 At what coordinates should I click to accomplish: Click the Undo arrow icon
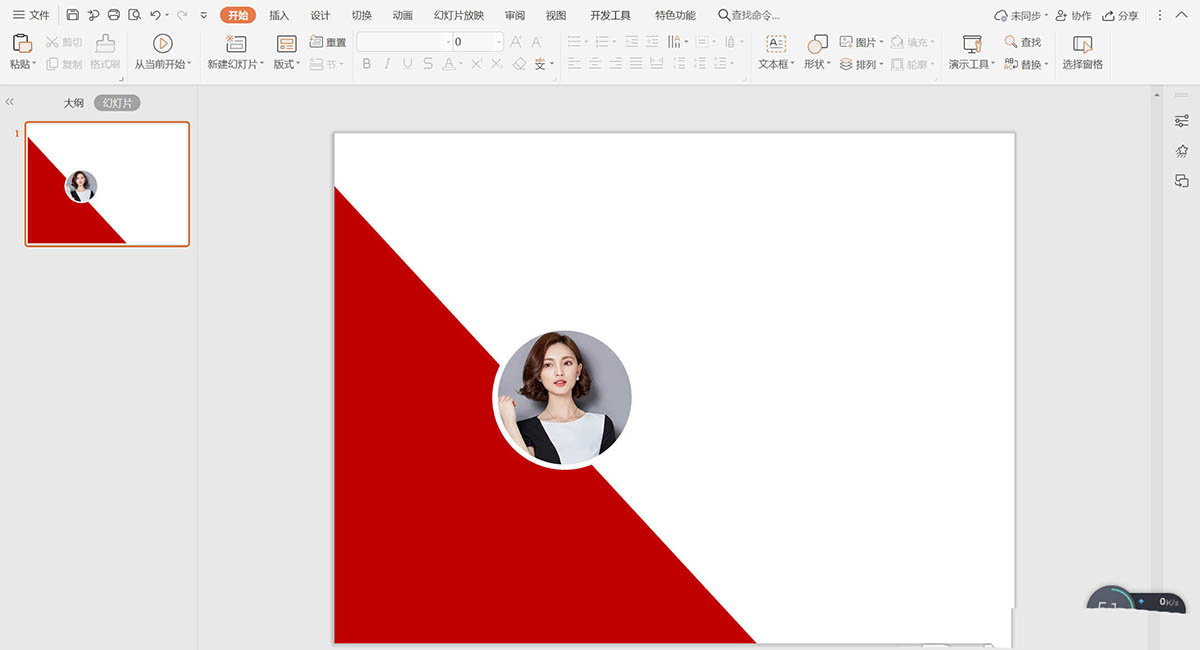point(154,15)
